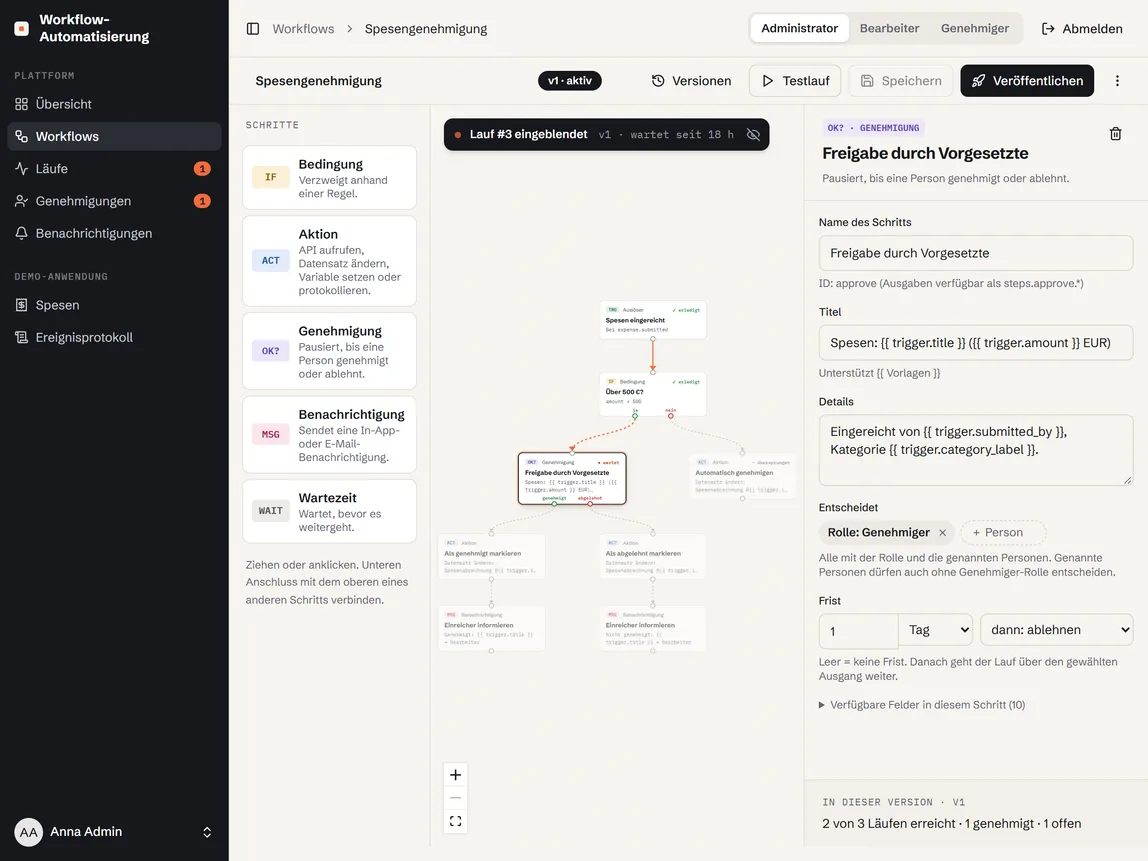Click the Workflows breadcrumb link
This screenshot has width=1148, height=861.
(303, 29)
